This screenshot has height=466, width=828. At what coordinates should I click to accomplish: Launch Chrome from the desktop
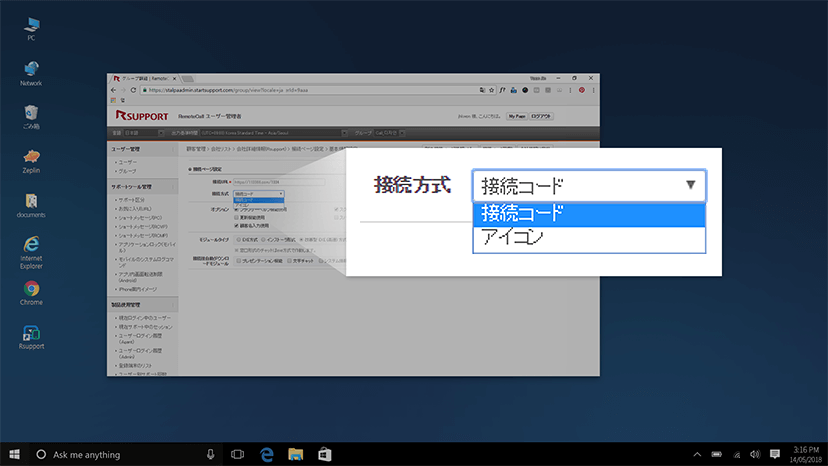pos(31,293)
